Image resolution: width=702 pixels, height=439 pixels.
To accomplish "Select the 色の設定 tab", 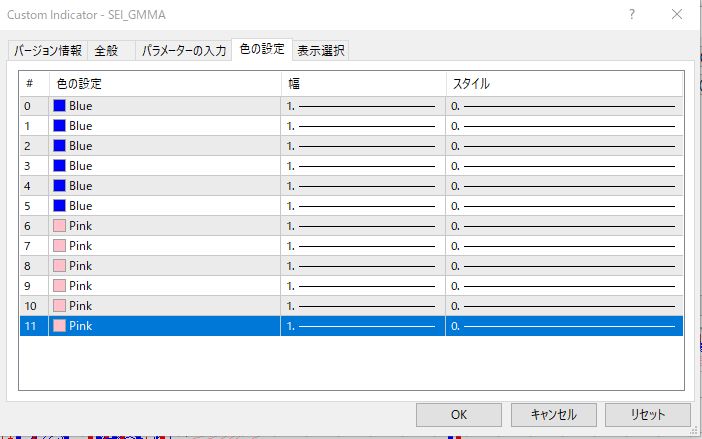I will click(x=262, y=49).
